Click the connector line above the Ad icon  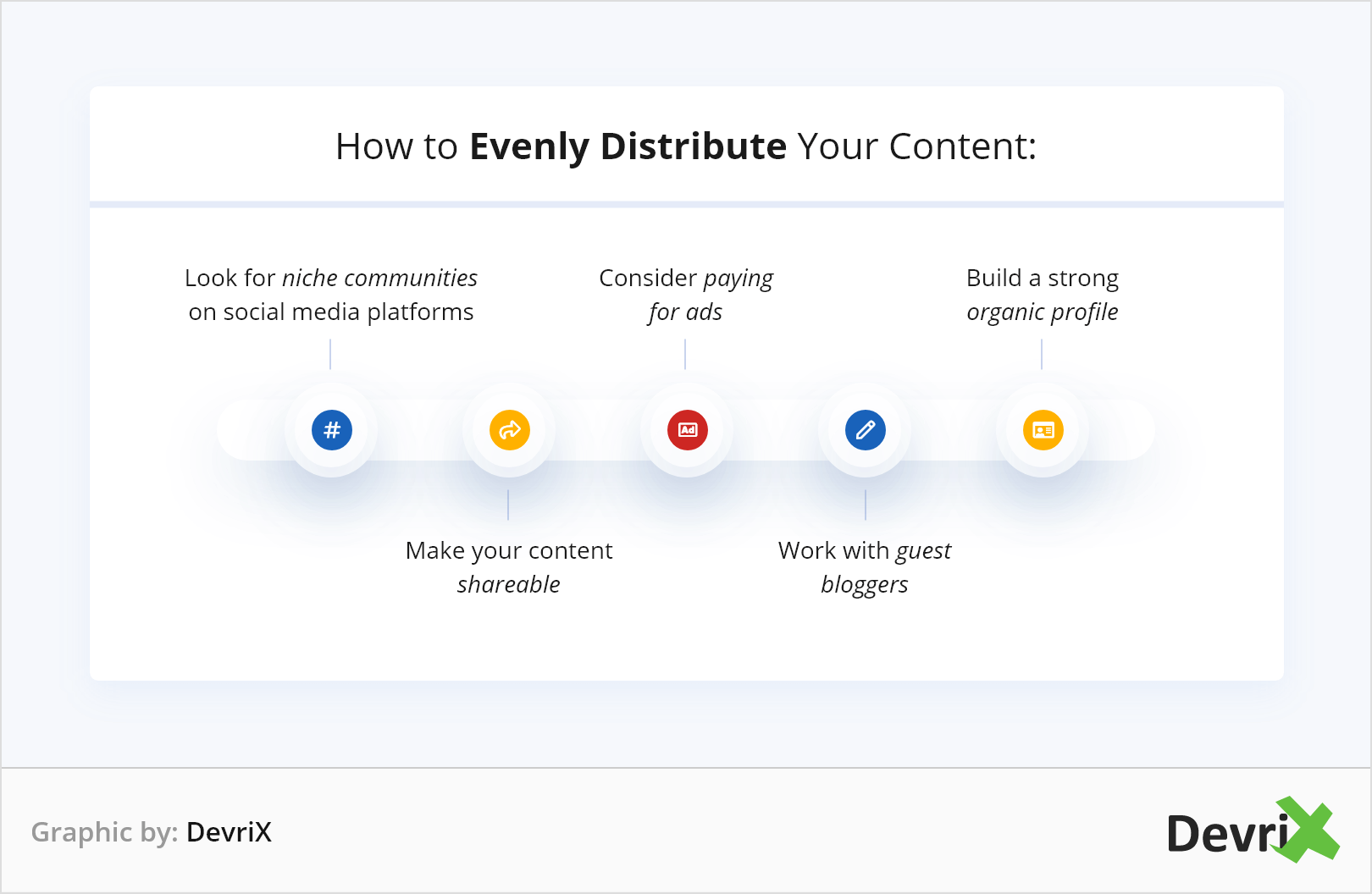[685, 354]
